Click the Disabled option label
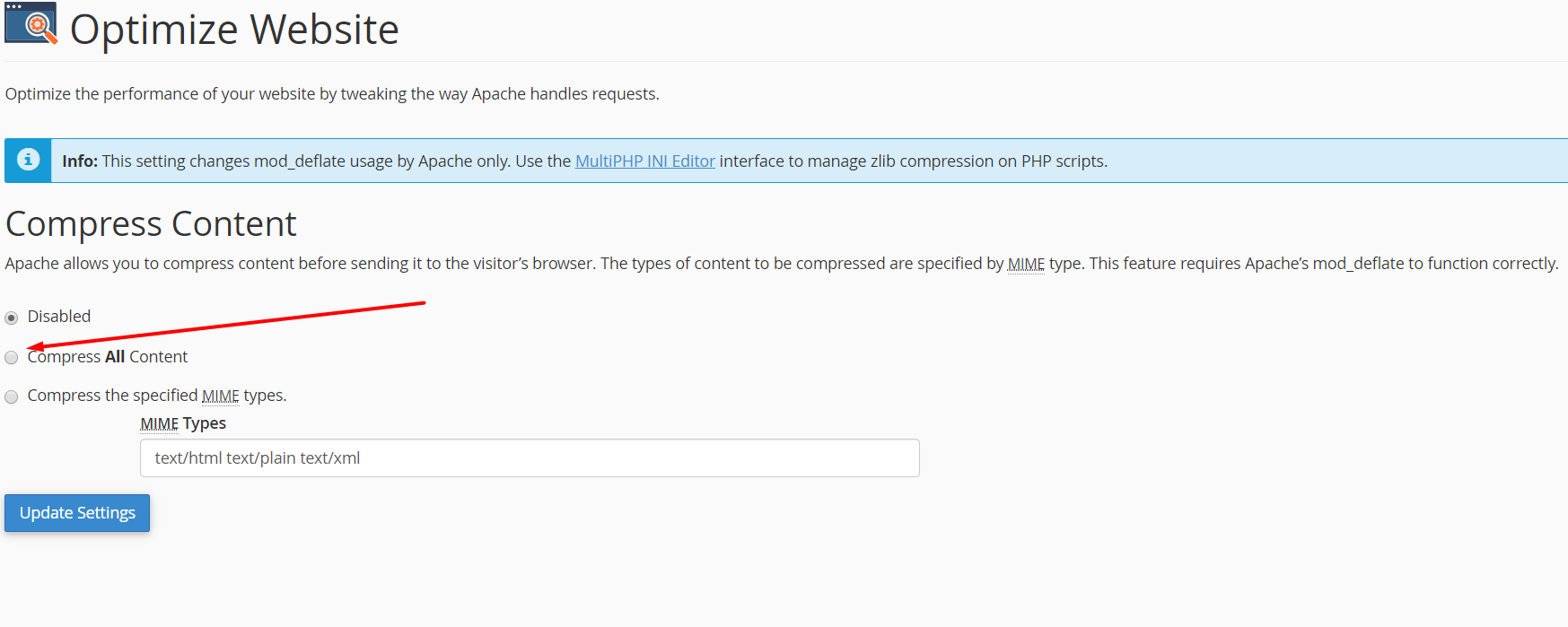This screenshot has height=627, width=1568. coord(59,316)
